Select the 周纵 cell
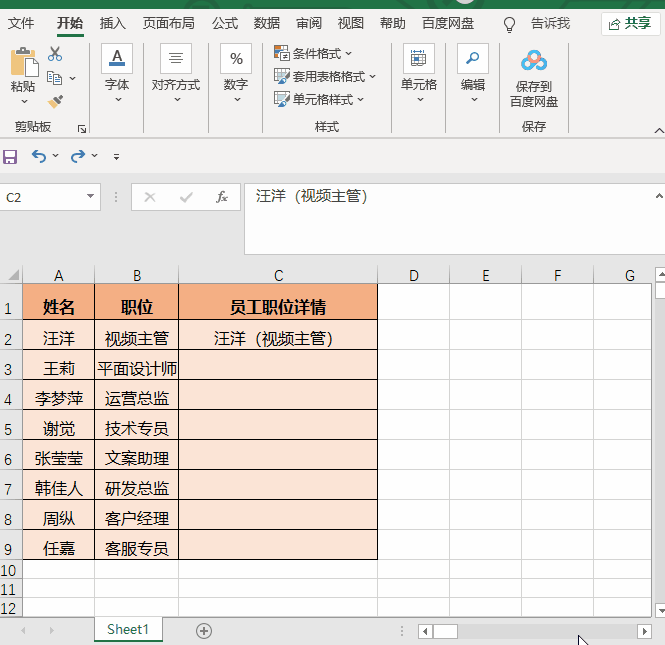665x645 pixels. [59, 515]
